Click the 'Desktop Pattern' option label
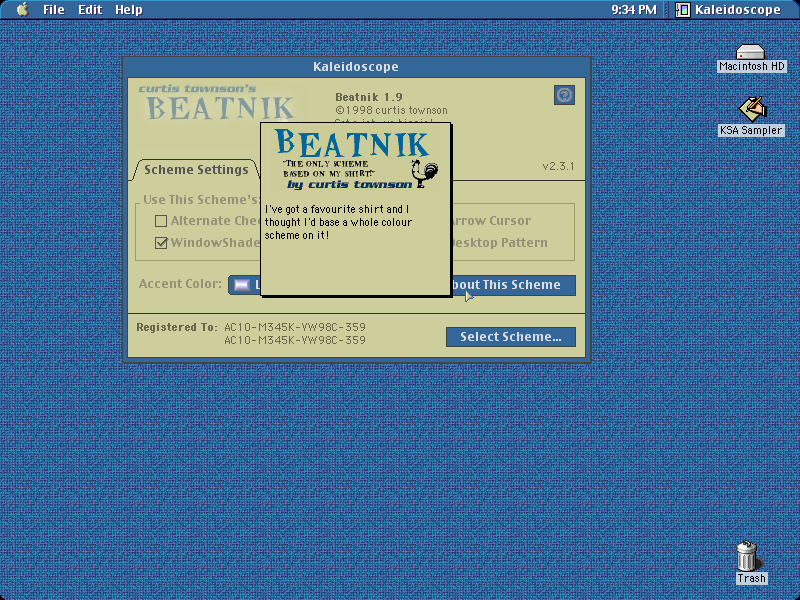800x600 pixels. [500, 243]
